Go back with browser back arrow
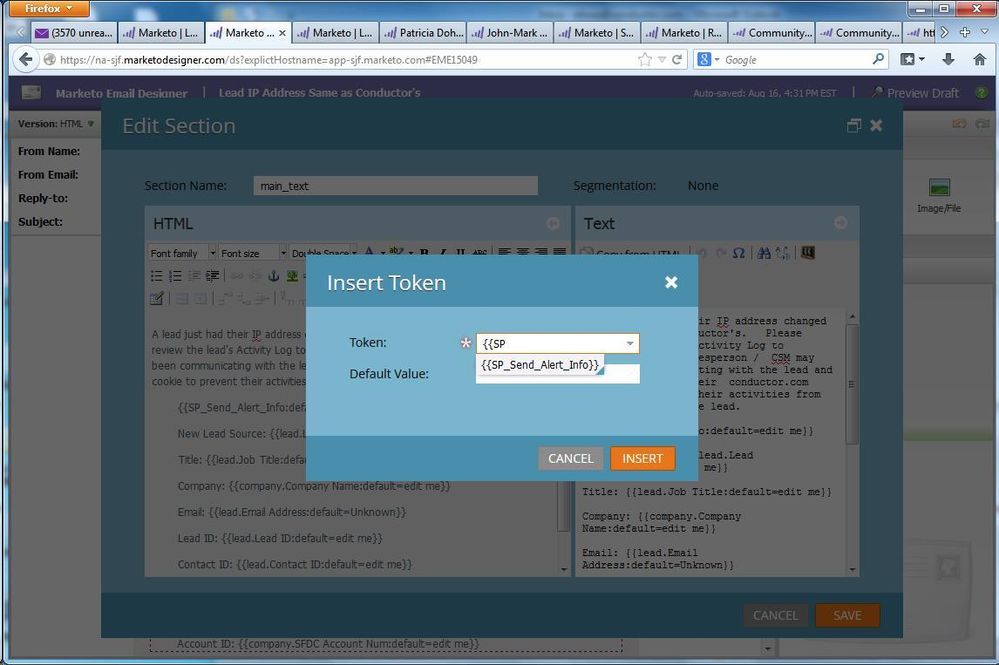This screenshot has height=665, width=999. click(x=25, y=59)
